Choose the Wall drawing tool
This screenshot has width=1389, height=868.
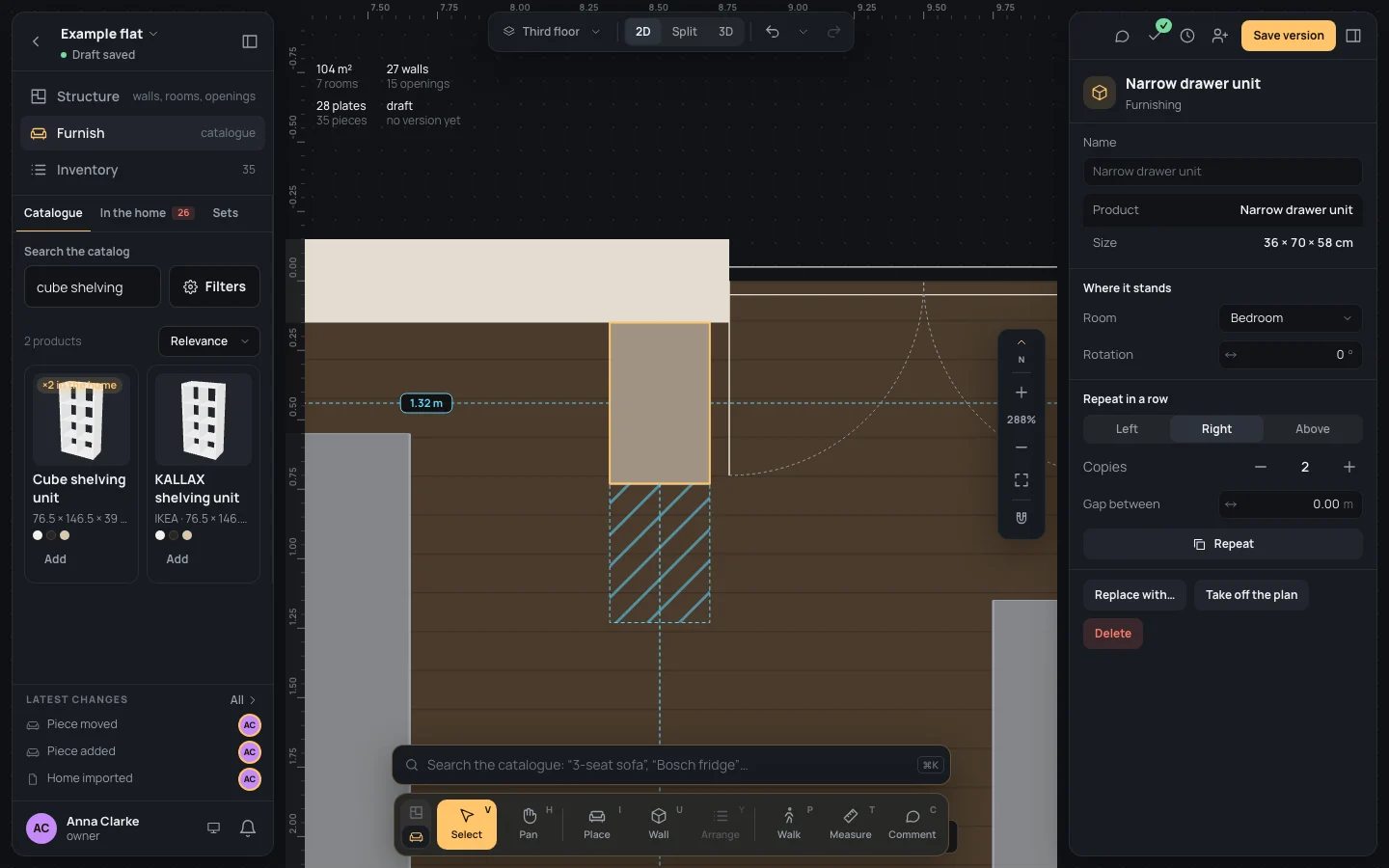(659, 824)
